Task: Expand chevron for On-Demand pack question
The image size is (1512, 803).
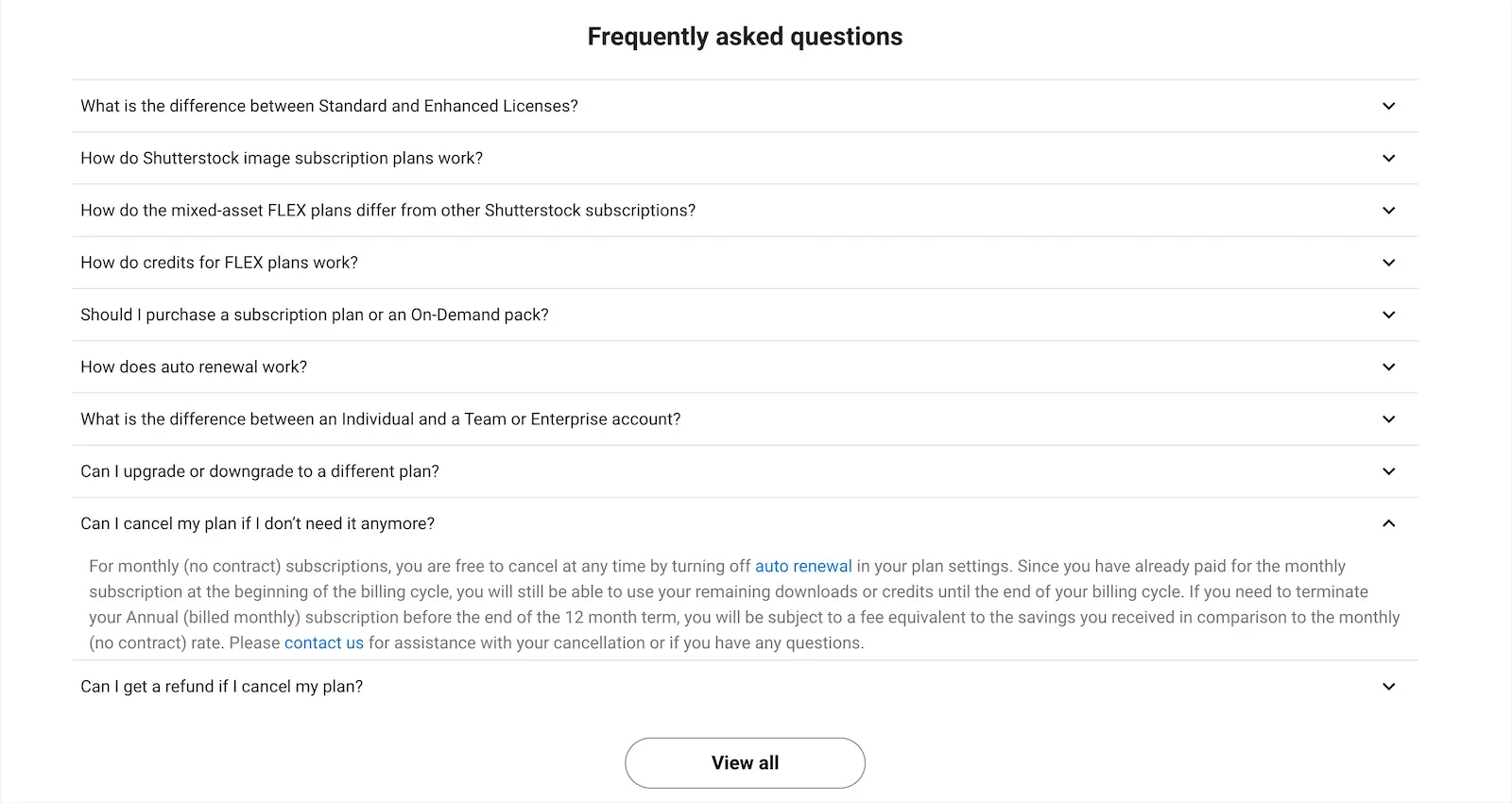Action: (1388, 315)
